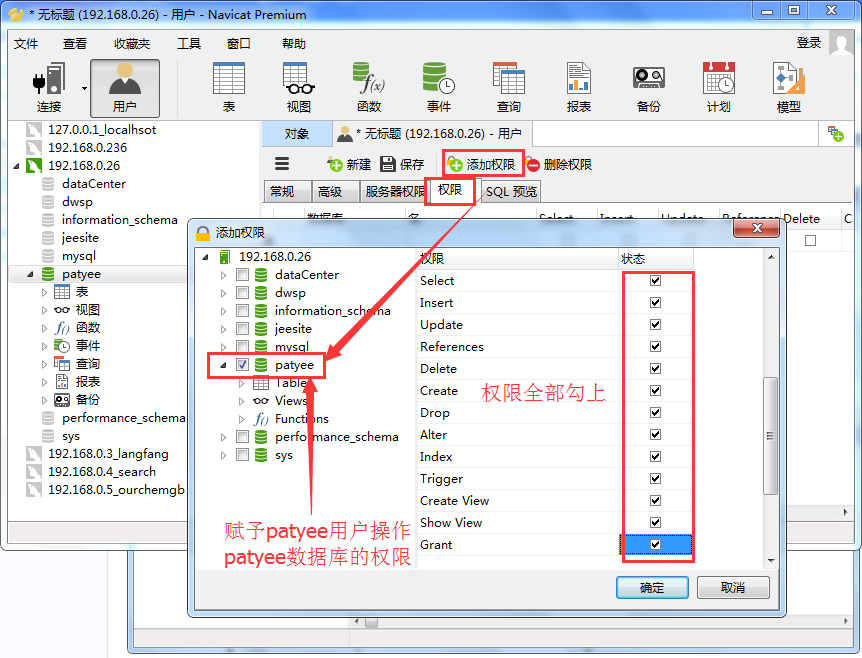
Task: Expand the 视图 (Views) node in sidebar
Action: pyautogui.click(x=45, y=310)
